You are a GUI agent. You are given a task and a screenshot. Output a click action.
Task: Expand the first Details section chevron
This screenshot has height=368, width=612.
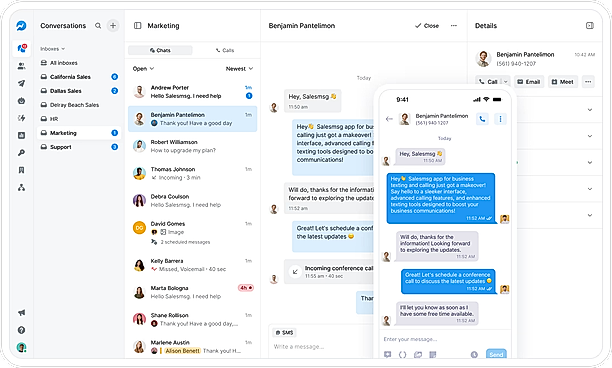pyautogui.click(x=590, y=110)
